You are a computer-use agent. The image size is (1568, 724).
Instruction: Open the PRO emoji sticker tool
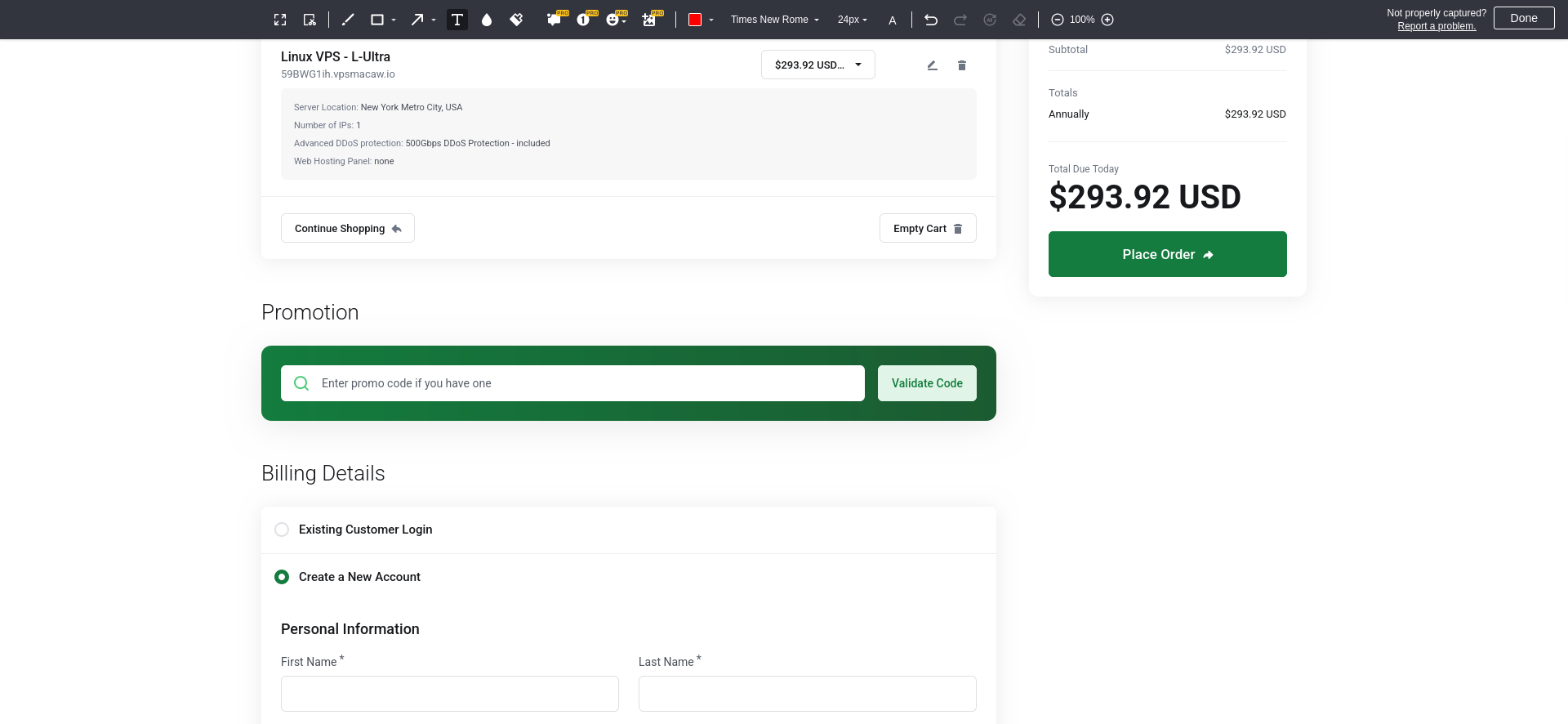click(615, 19)
